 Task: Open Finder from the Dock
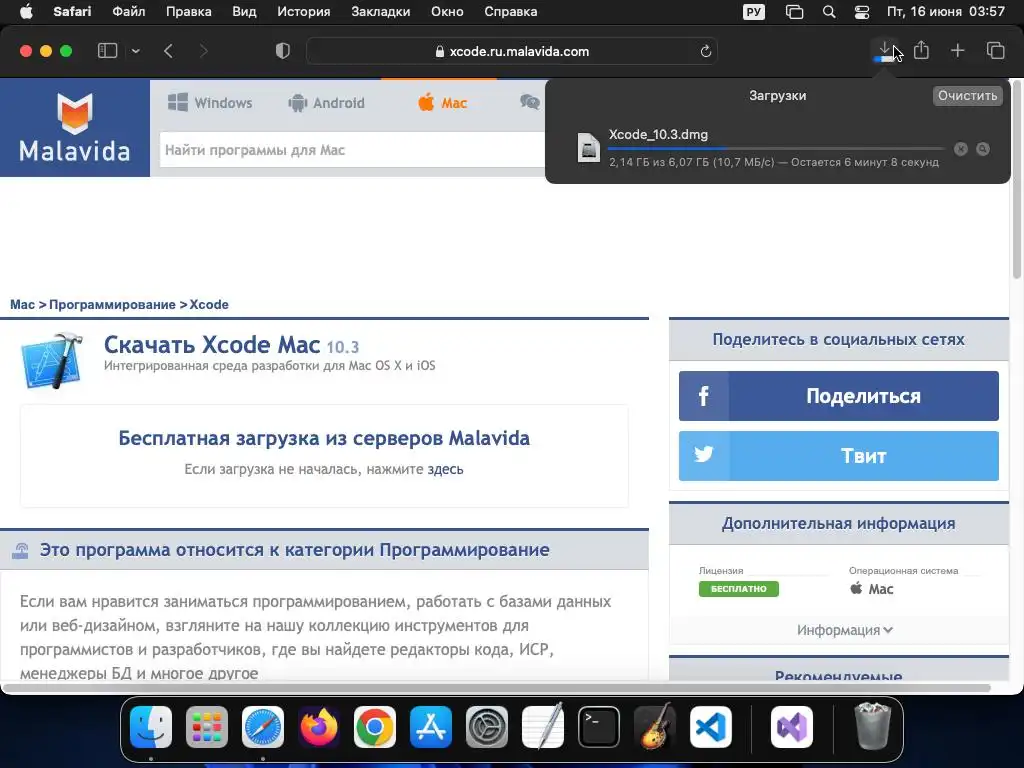pos(151,727)
